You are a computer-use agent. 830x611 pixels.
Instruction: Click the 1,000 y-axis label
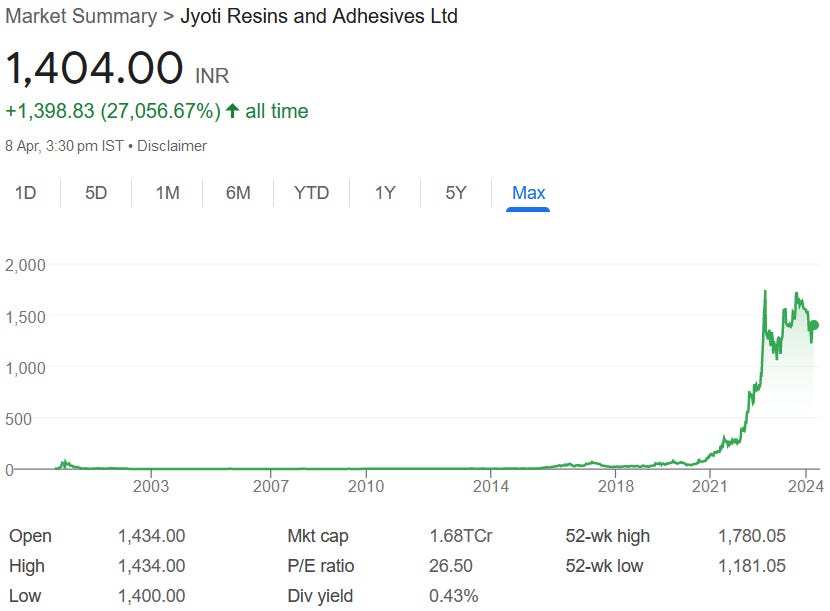click(x=25, y=368)
